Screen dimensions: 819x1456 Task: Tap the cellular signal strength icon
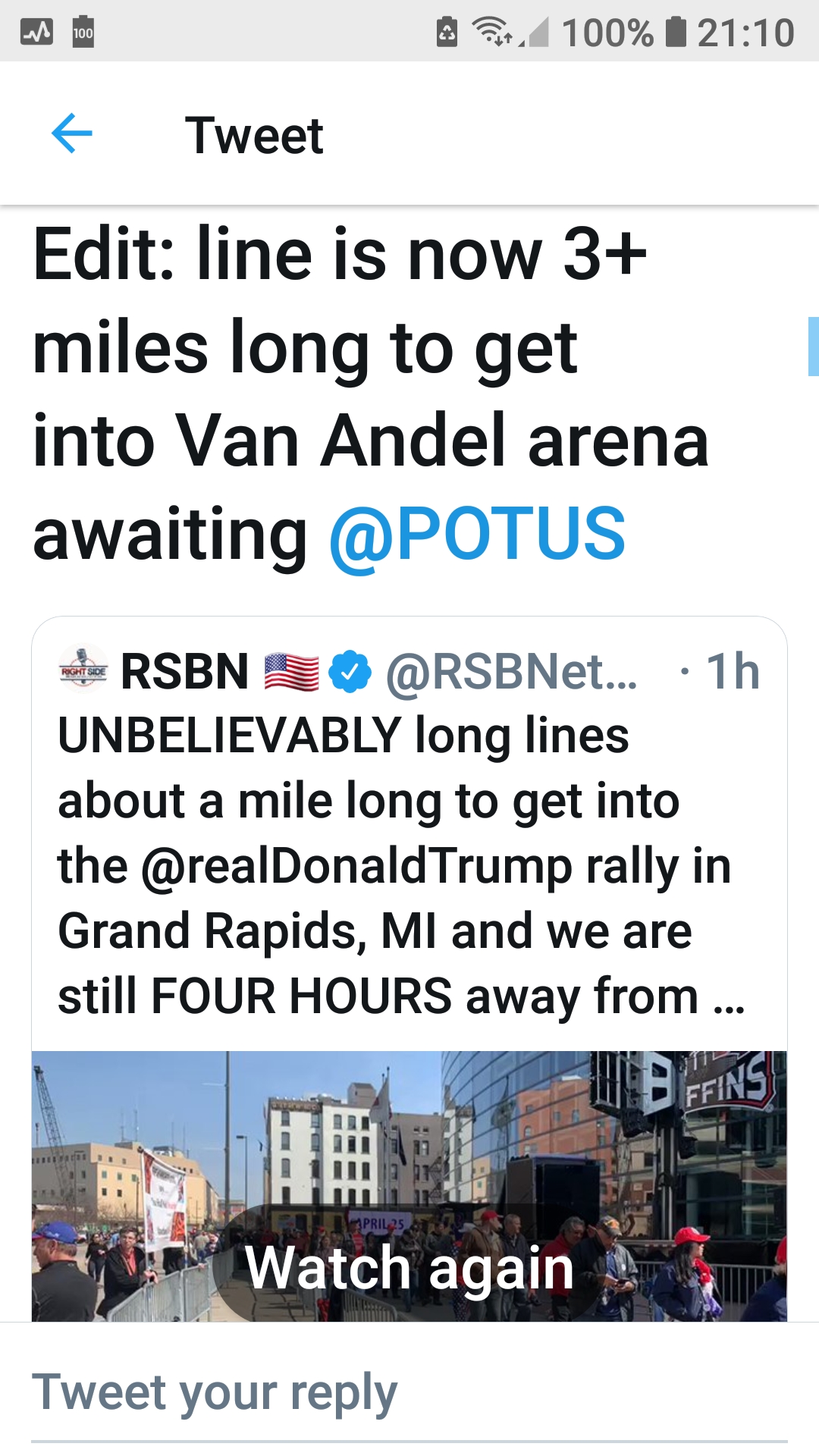(x=536, y=33)
